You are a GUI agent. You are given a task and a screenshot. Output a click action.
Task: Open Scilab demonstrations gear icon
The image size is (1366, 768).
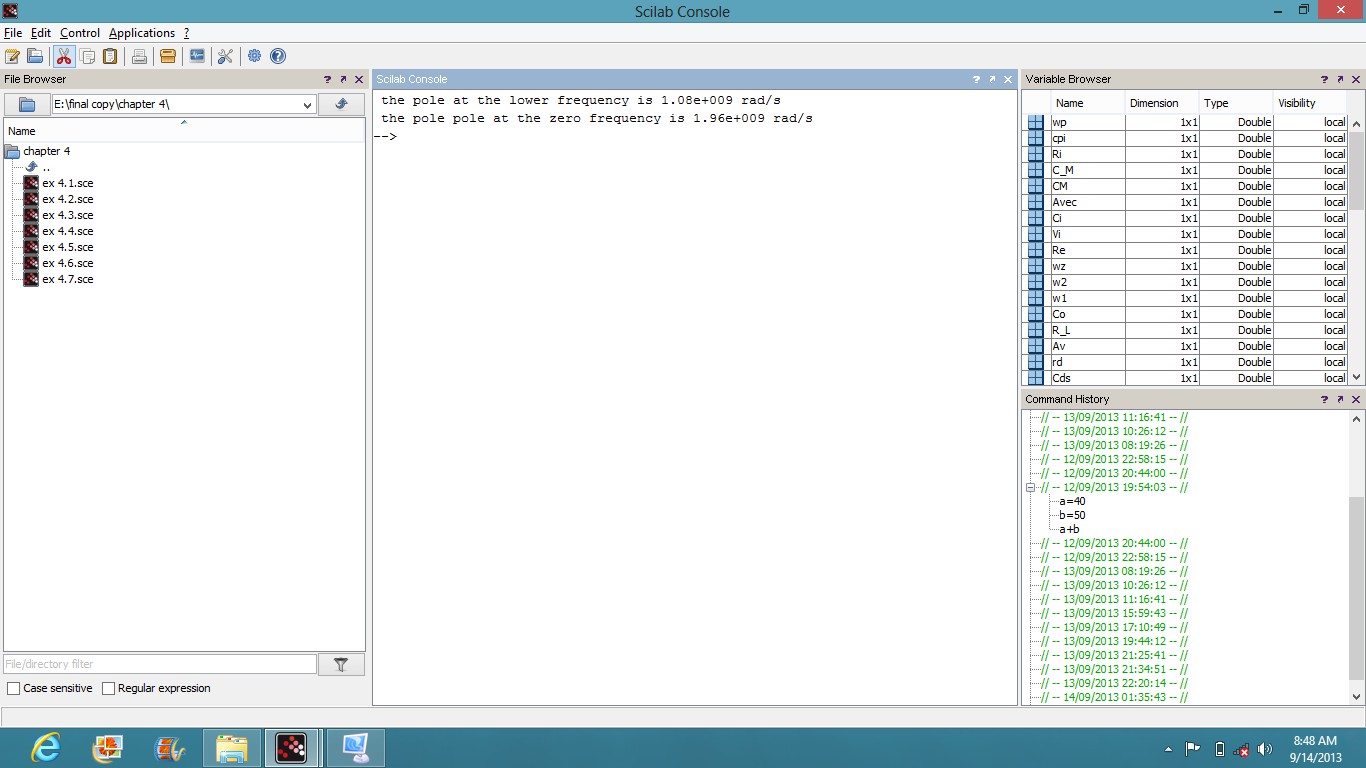255,56
